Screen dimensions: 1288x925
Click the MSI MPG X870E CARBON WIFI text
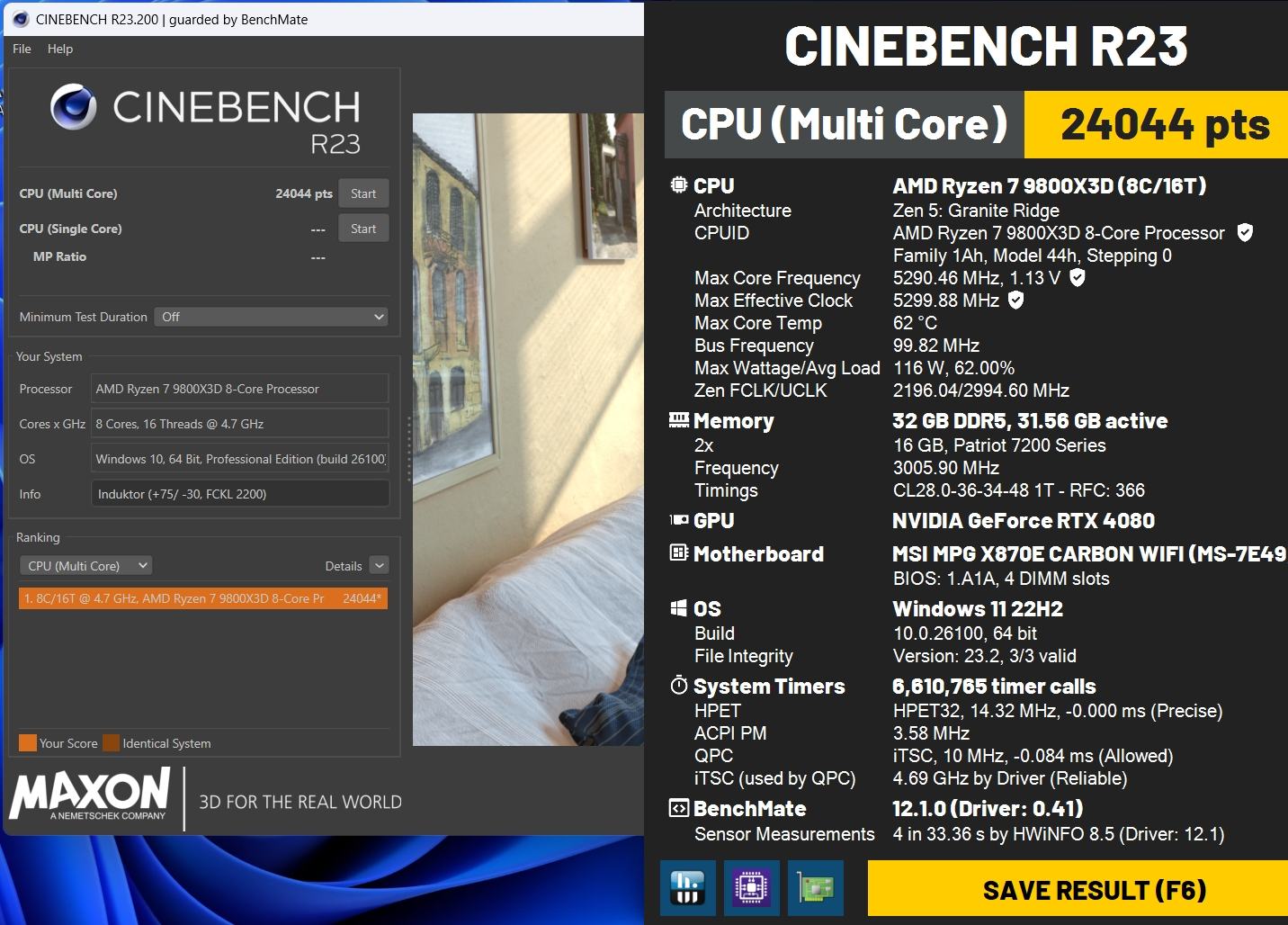tap(1089, 554)
